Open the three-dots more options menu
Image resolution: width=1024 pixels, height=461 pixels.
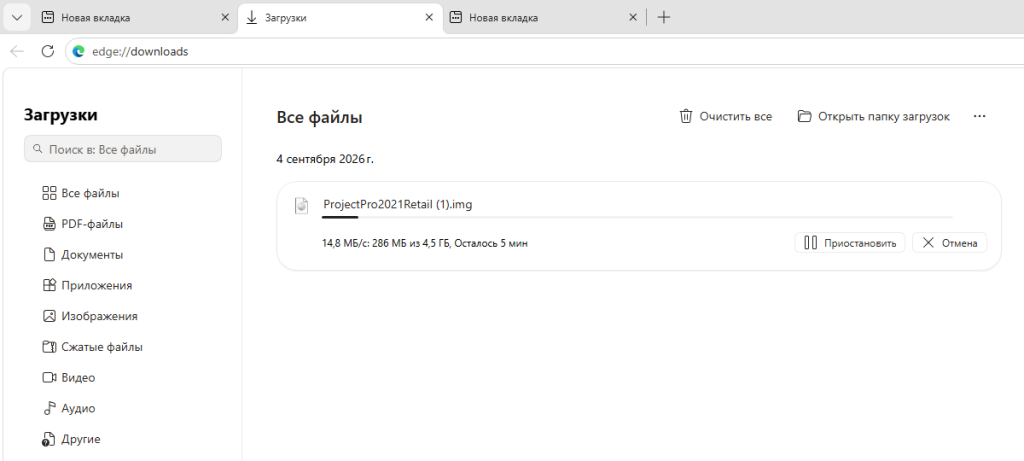pos(979,116)
